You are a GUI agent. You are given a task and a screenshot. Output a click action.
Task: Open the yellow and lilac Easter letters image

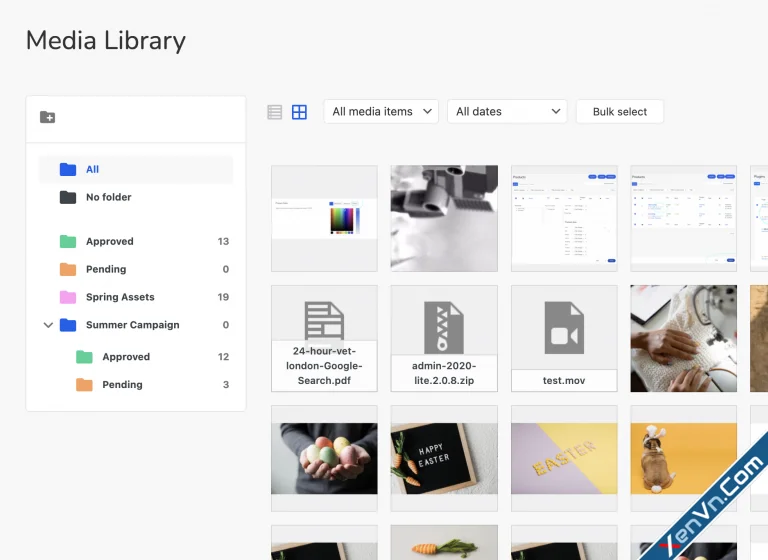pyautogui.click(x=564, y=459)
